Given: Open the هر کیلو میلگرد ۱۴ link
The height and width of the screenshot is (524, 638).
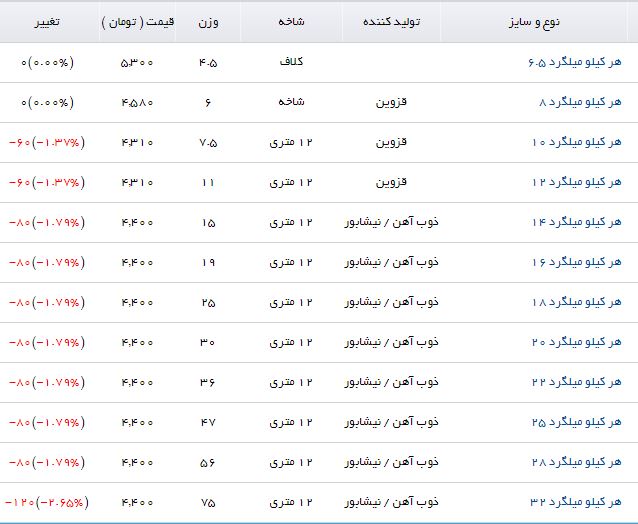Looking at the screenshot, I should [x=577, y=222].
